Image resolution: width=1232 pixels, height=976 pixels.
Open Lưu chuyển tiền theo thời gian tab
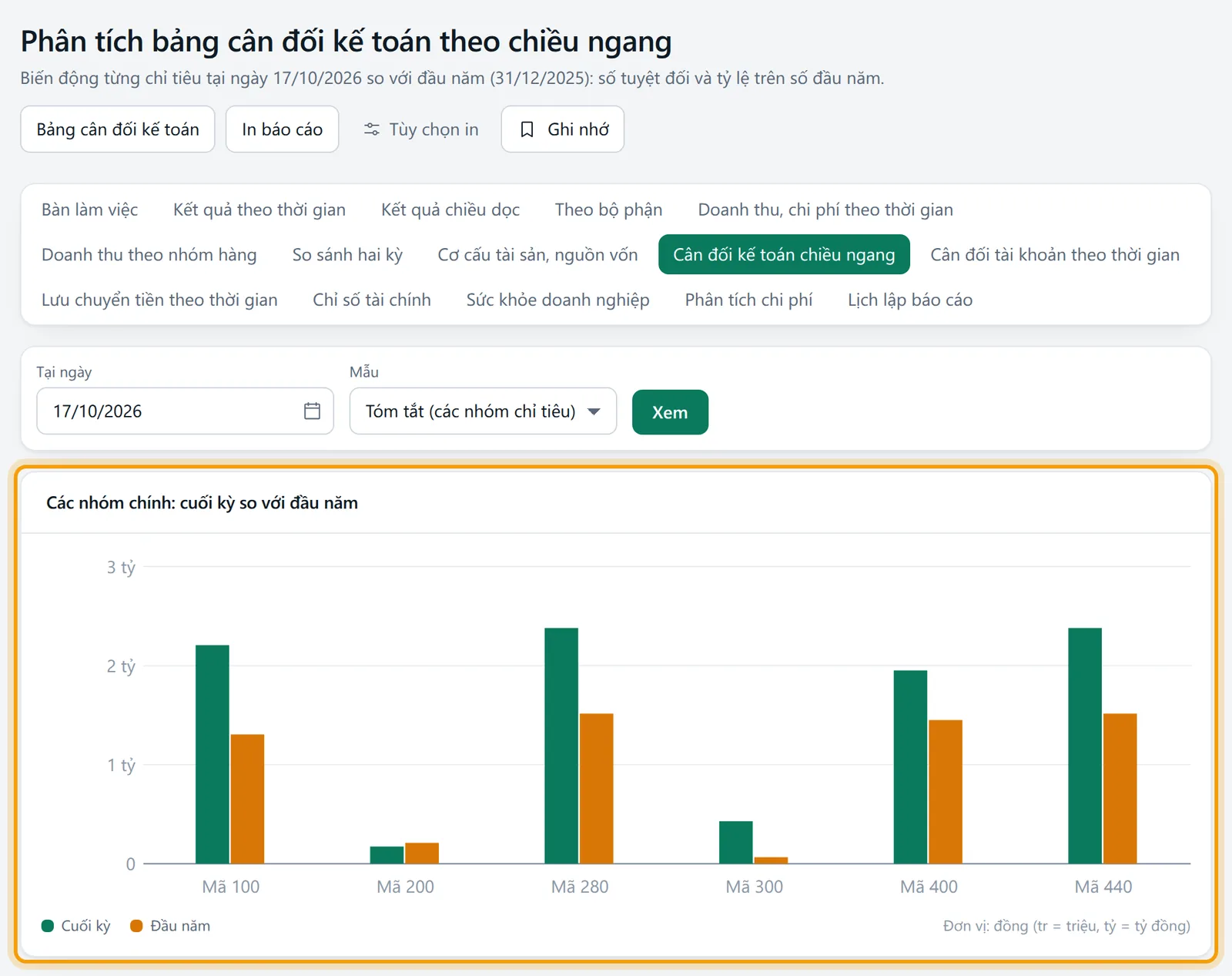point(159,300)
